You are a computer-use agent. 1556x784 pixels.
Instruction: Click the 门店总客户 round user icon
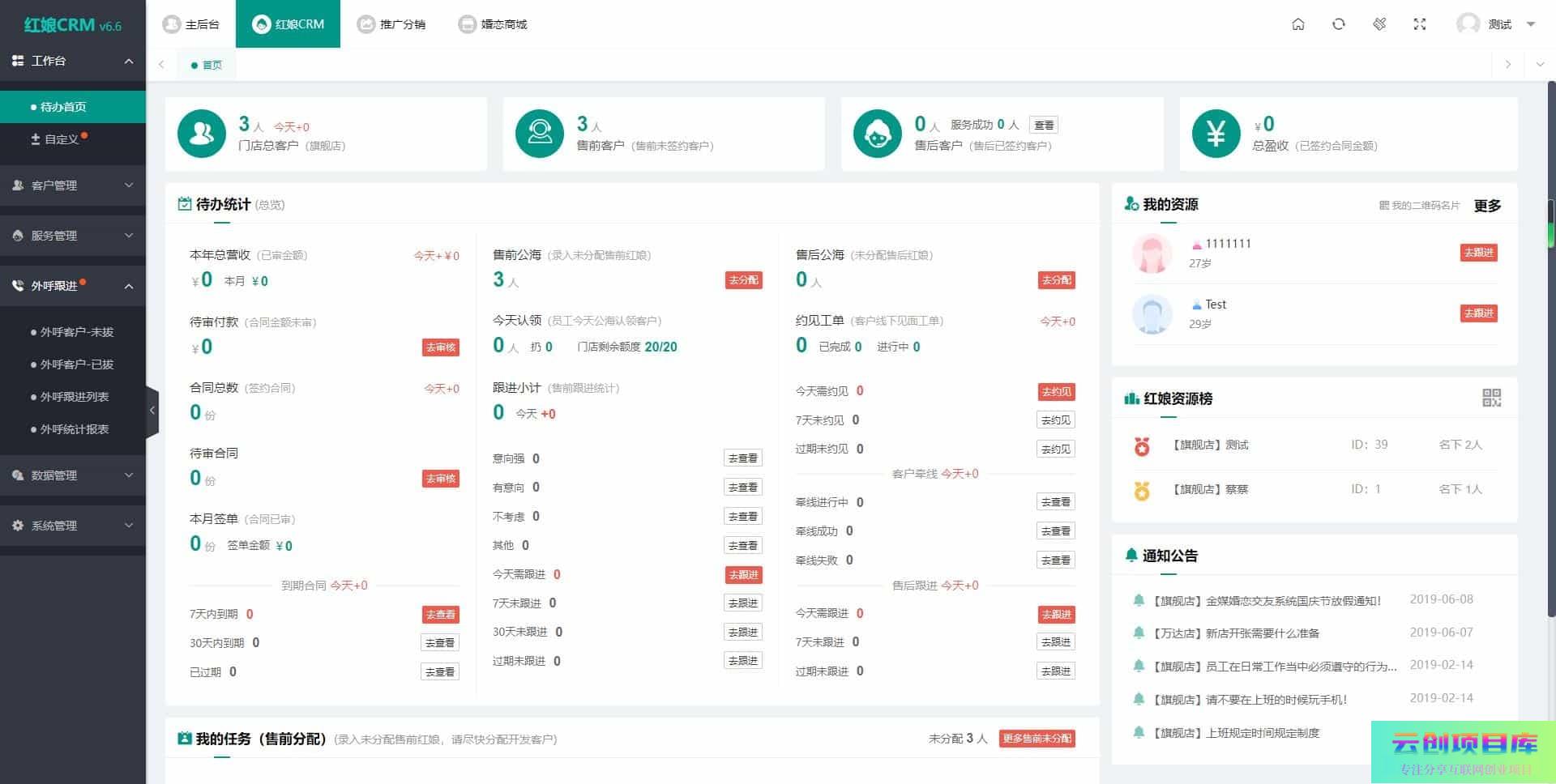coord(201,134)
